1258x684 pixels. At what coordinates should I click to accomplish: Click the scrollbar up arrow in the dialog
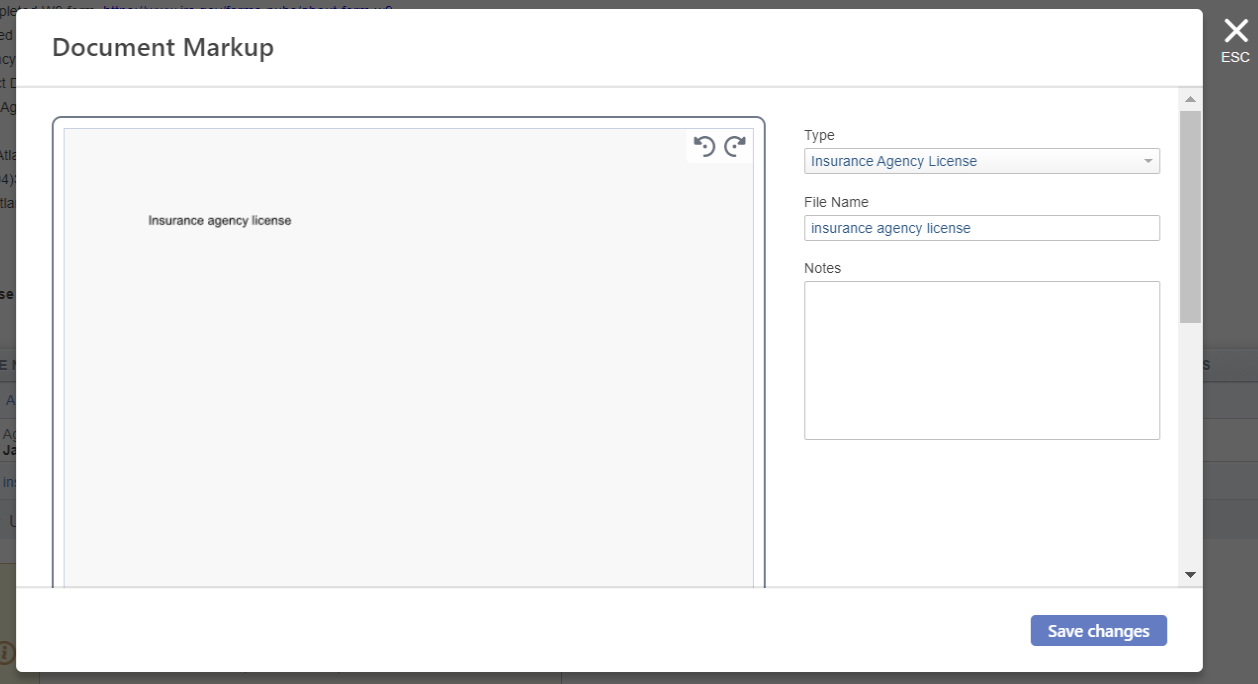pos(1190,99)
